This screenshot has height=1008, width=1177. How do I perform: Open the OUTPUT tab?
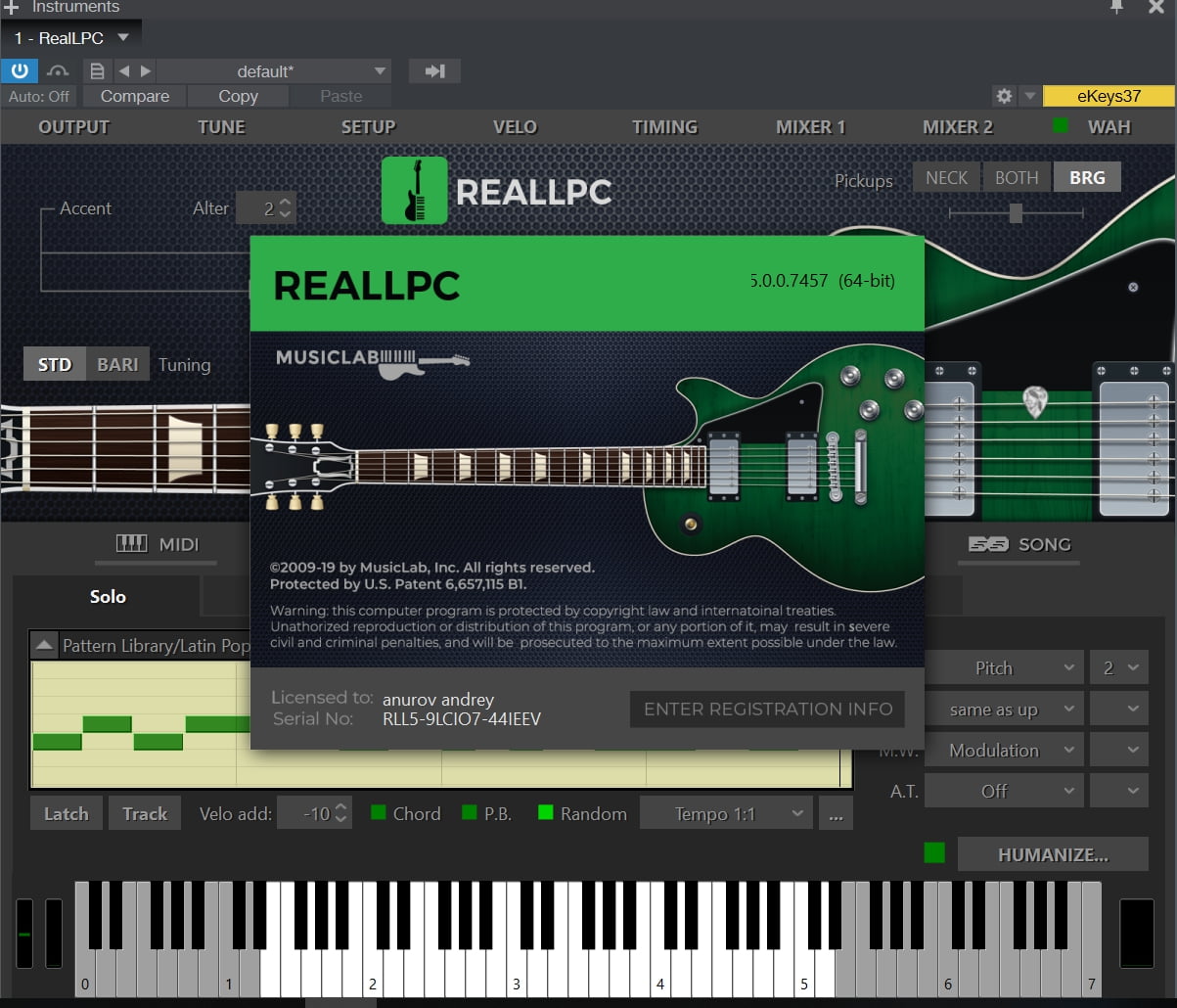point(73,126)
